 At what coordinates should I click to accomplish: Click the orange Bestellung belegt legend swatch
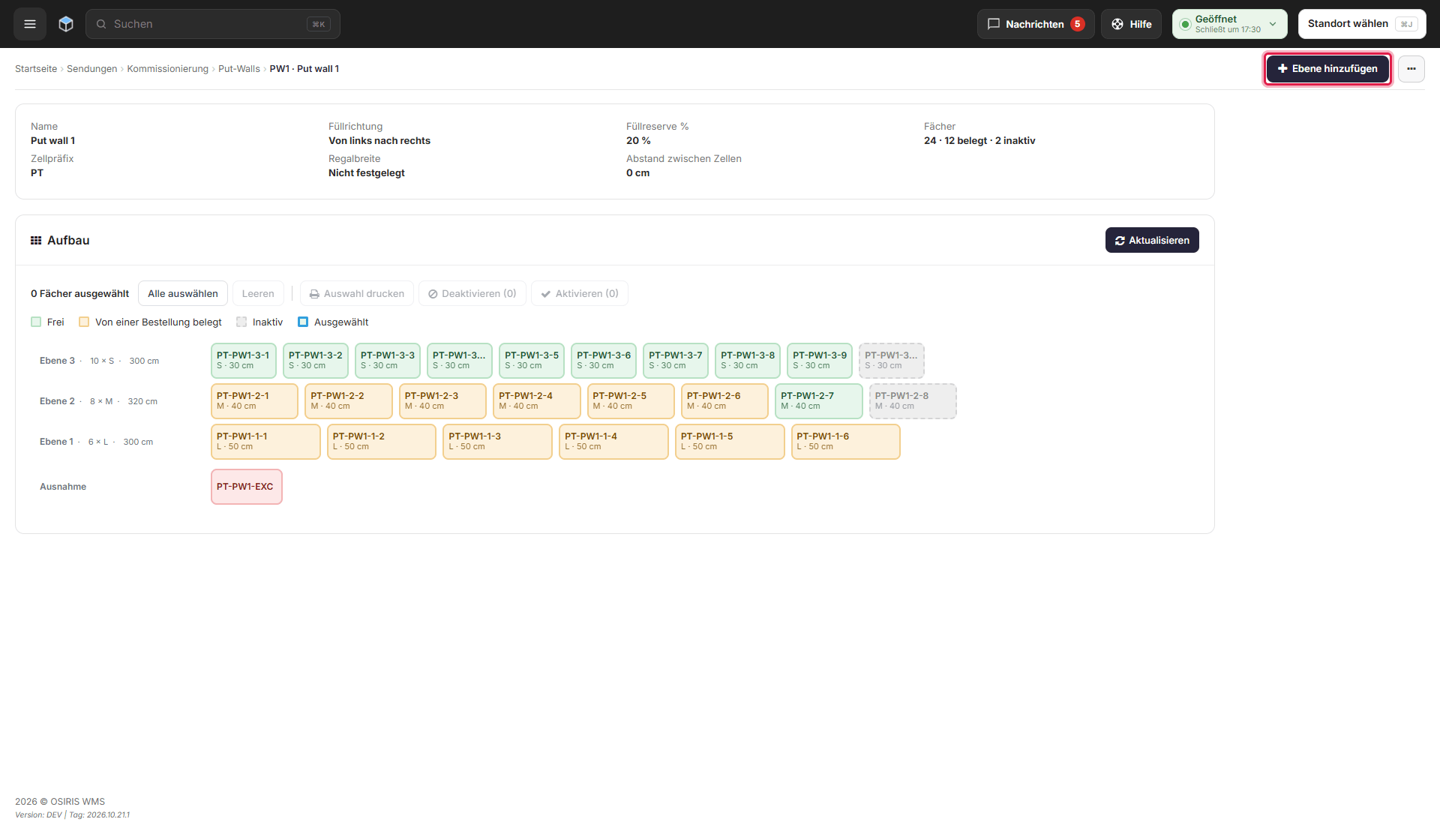coord(84,322)
